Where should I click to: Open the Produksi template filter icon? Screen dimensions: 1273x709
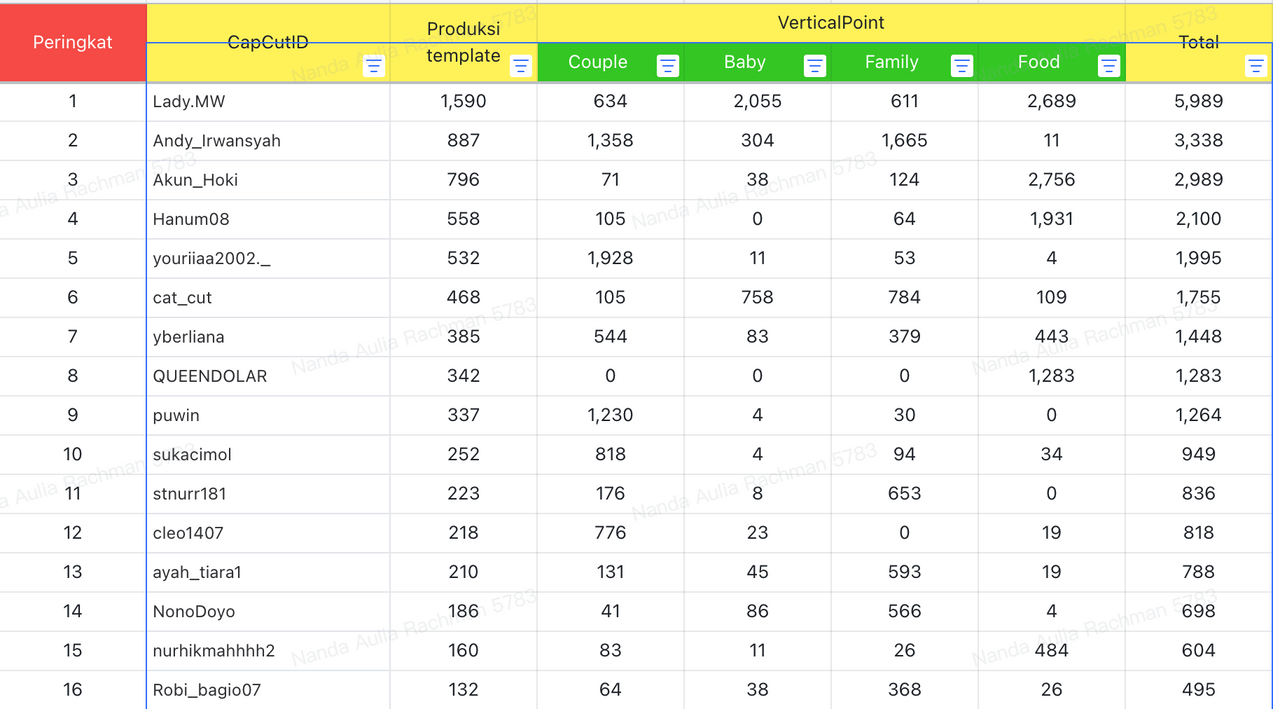(520, 66)
